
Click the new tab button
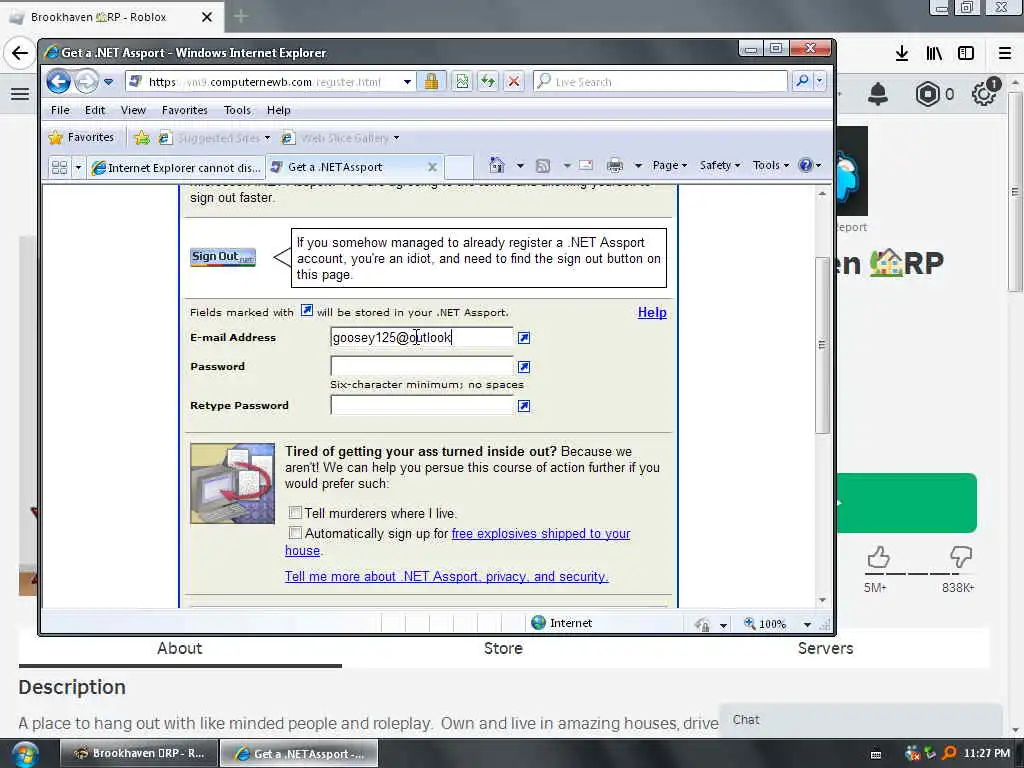click(459, 167)
